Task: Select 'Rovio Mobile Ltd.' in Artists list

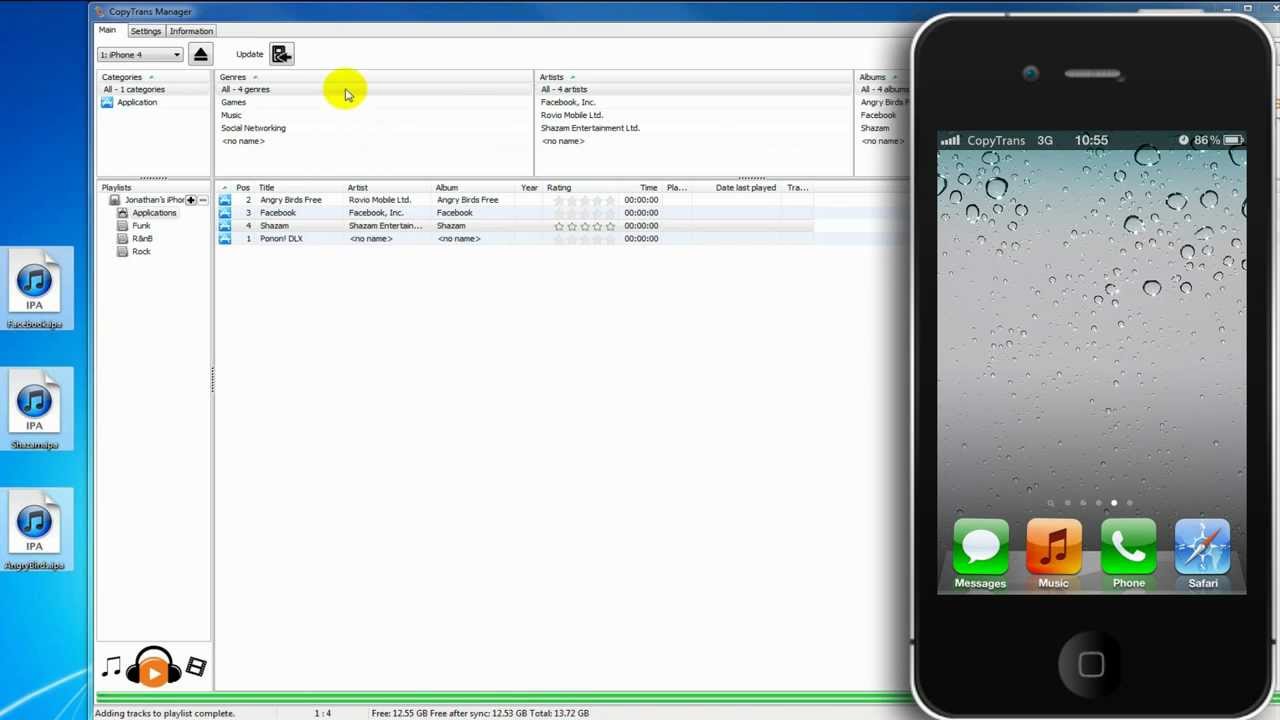Action: coord(572,116)
